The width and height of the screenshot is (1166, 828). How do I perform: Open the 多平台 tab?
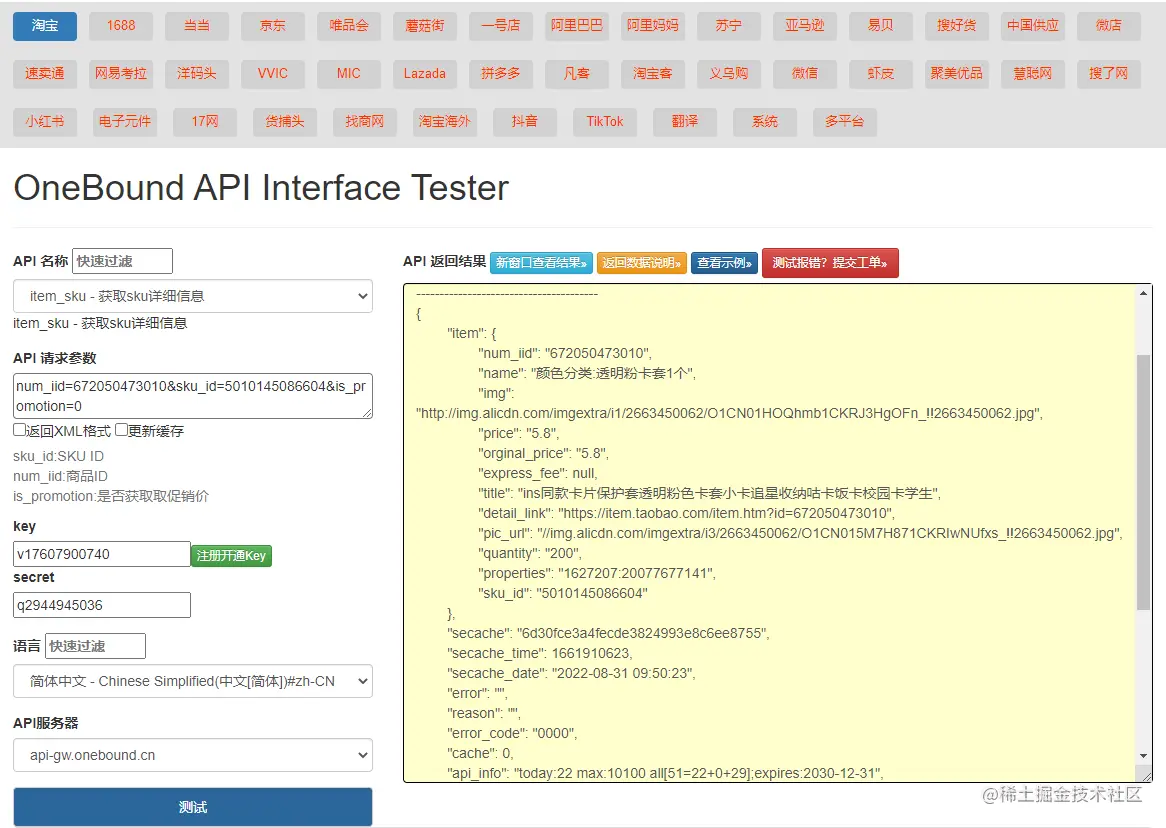click(x=844, y=121)
